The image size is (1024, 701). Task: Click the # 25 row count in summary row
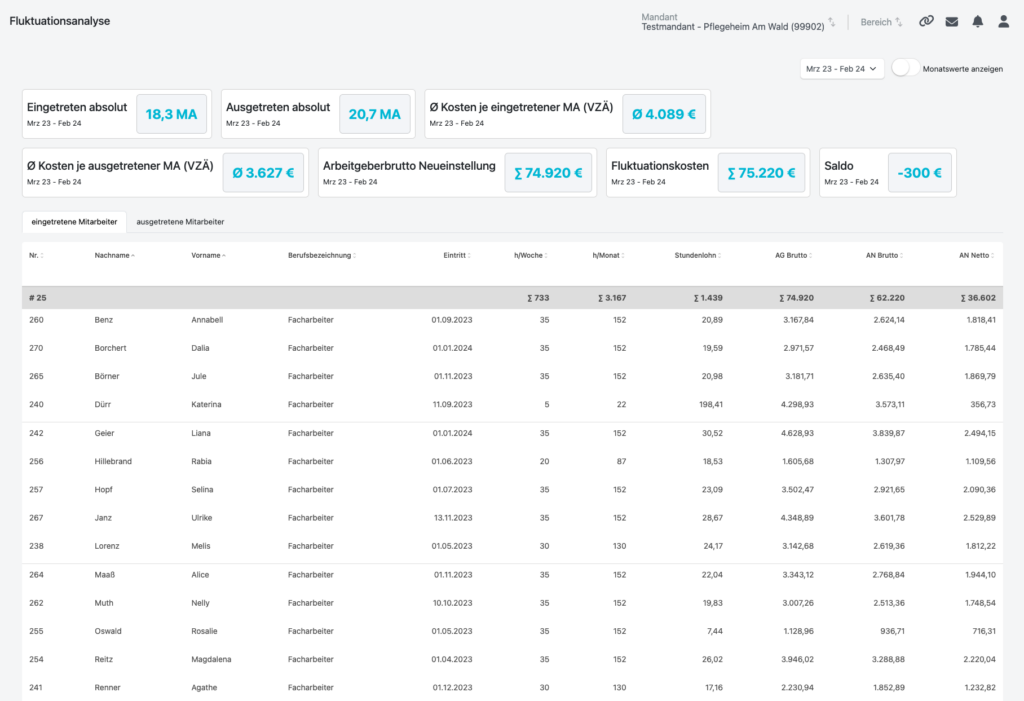[38, 298]
